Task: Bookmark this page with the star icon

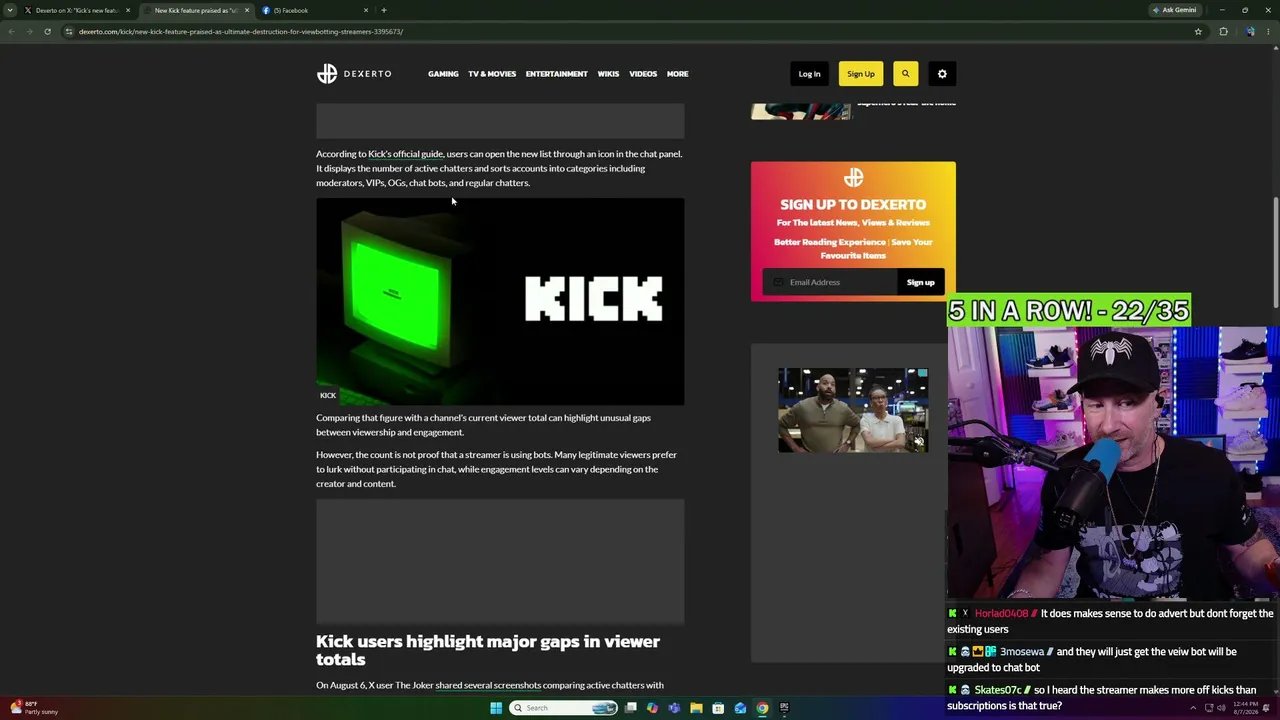Action: (1198, 31)
